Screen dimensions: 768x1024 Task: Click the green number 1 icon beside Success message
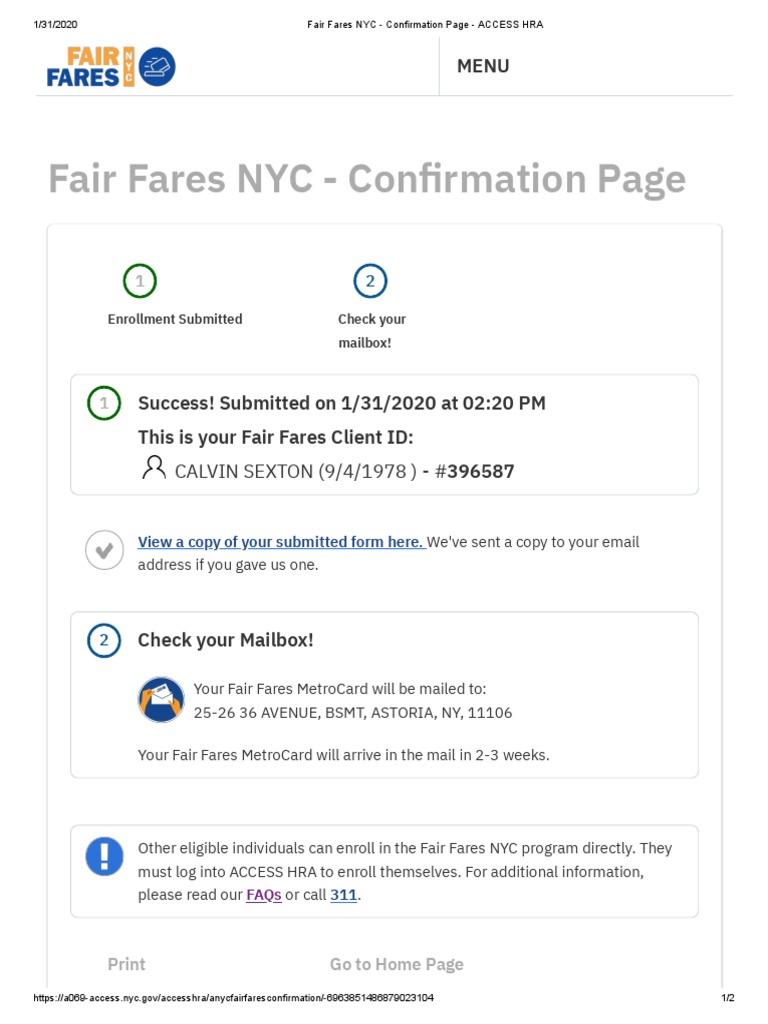coord(104,403)
